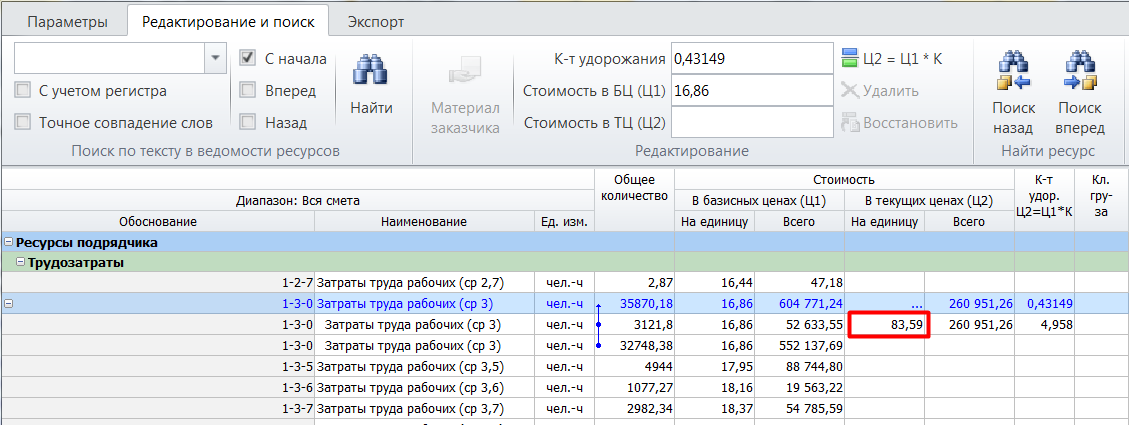The width and height of the screenshot is (1129, 425).
Task: Enable the Вперед checkbox
Action: click(x=248, y=91)
